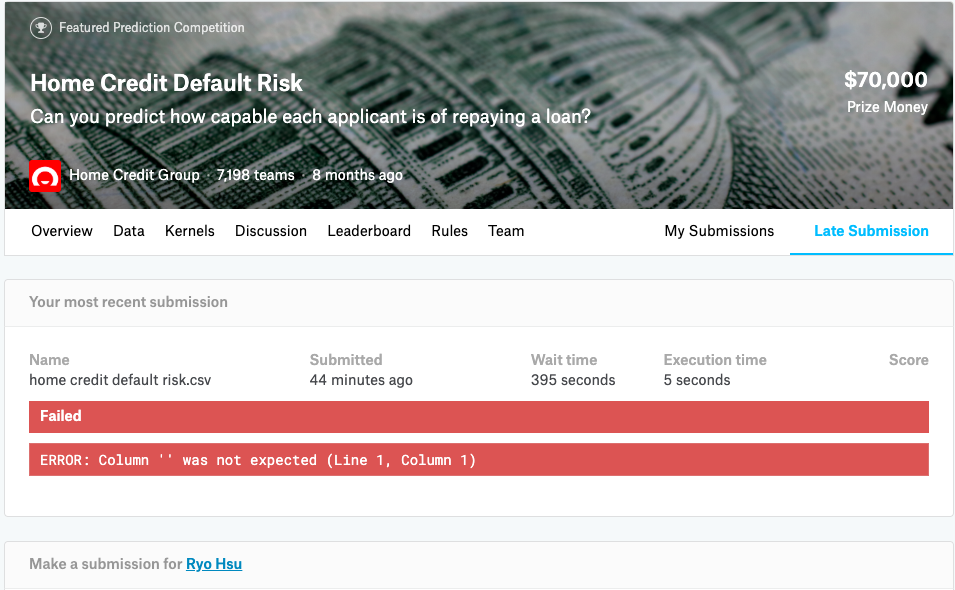Click the Name column header
The width and height of the screenshot is (955, 590).
pos(49,360)
